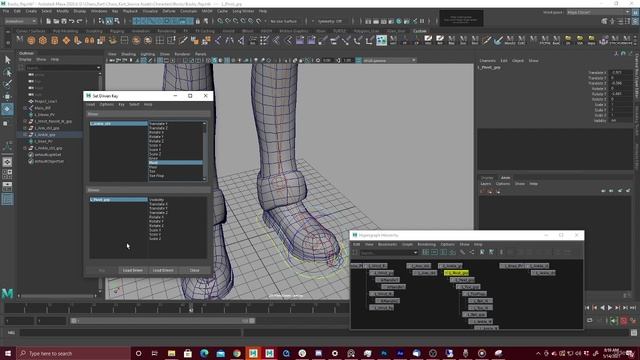Image resolution: width=640 pixels, height=360 pixels.
Task: Open Layers menu in layer editor
Action: coord(486,184)
